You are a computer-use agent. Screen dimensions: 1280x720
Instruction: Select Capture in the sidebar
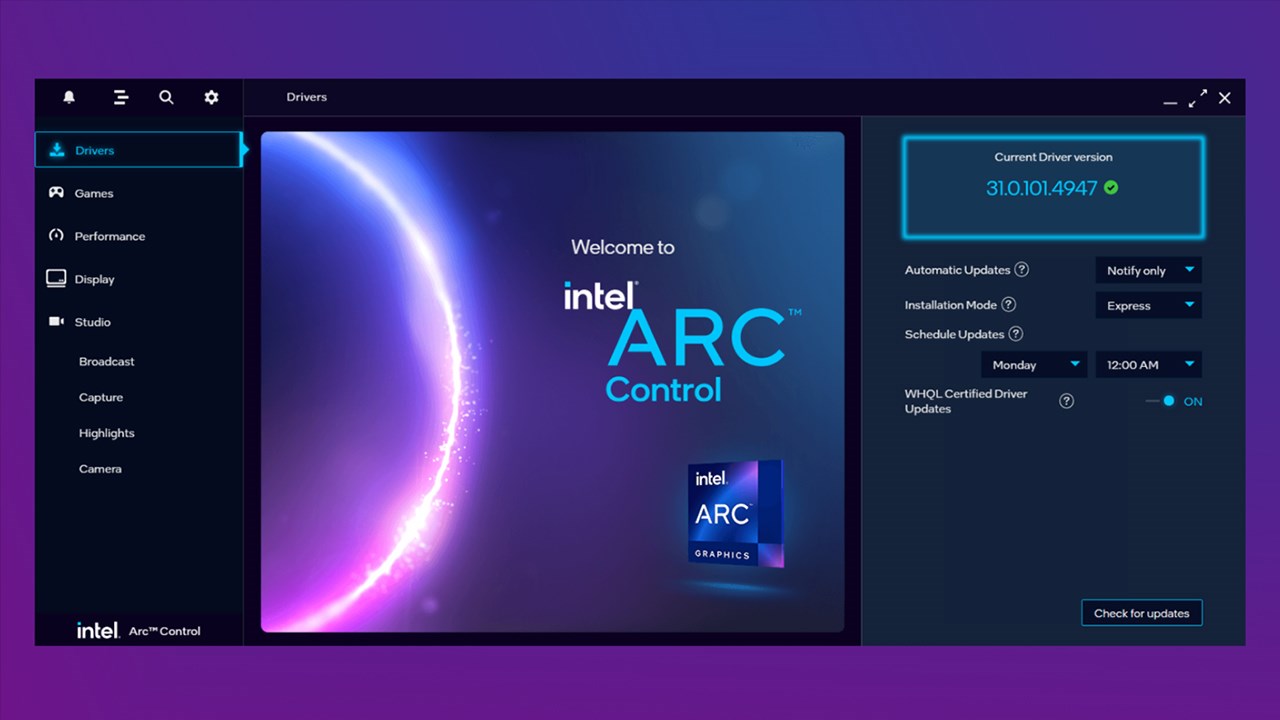pyautogui.click(x=101, y=397)
